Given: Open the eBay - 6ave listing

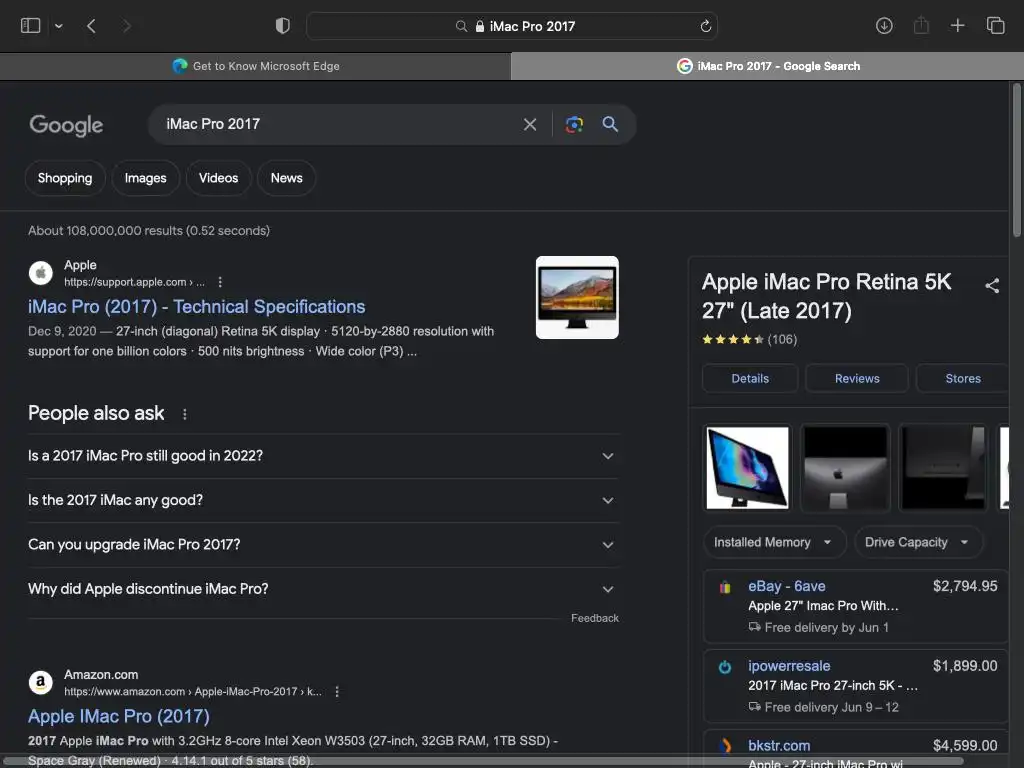Looking at the screenshot, I should (x=786, y=586).
